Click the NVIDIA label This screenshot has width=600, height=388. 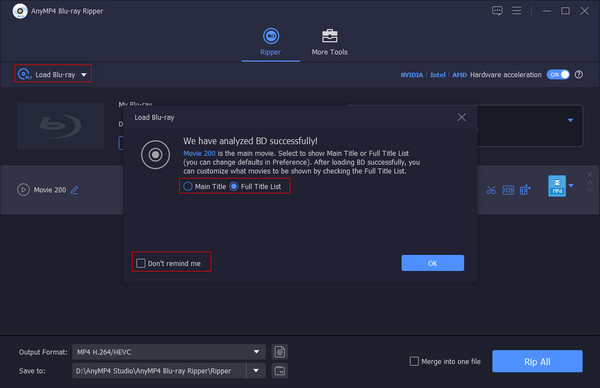point(411,75)
